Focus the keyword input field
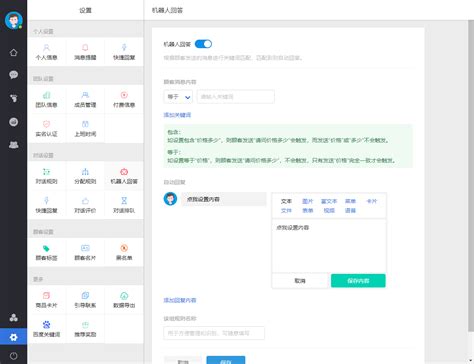The height and width of the screenshot is (364, 474). coord(236,97)
